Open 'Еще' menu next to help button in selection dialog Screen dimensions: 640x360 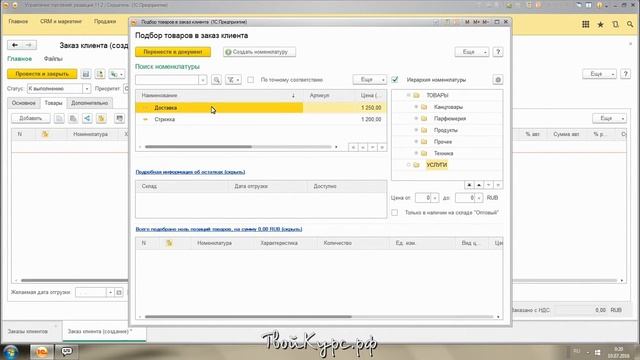(472, 52)
